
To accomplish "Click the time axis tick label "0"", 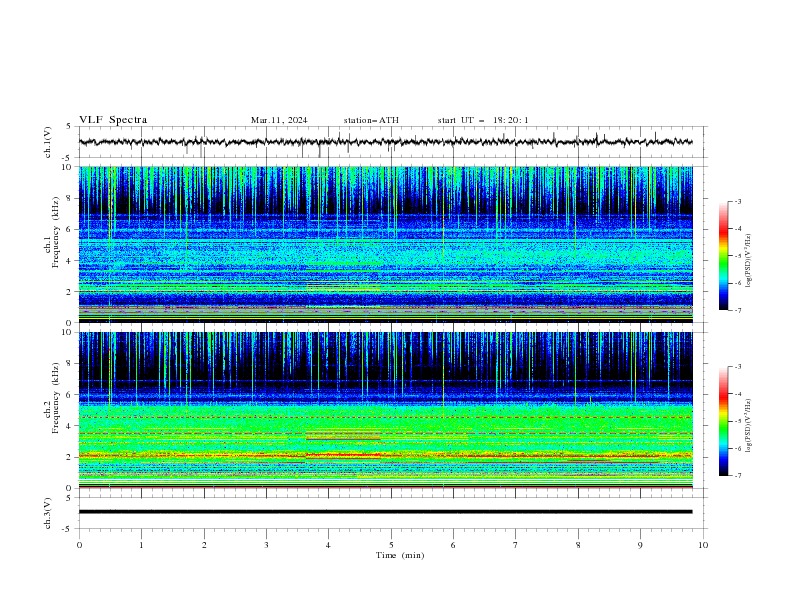I will point(79,545).
